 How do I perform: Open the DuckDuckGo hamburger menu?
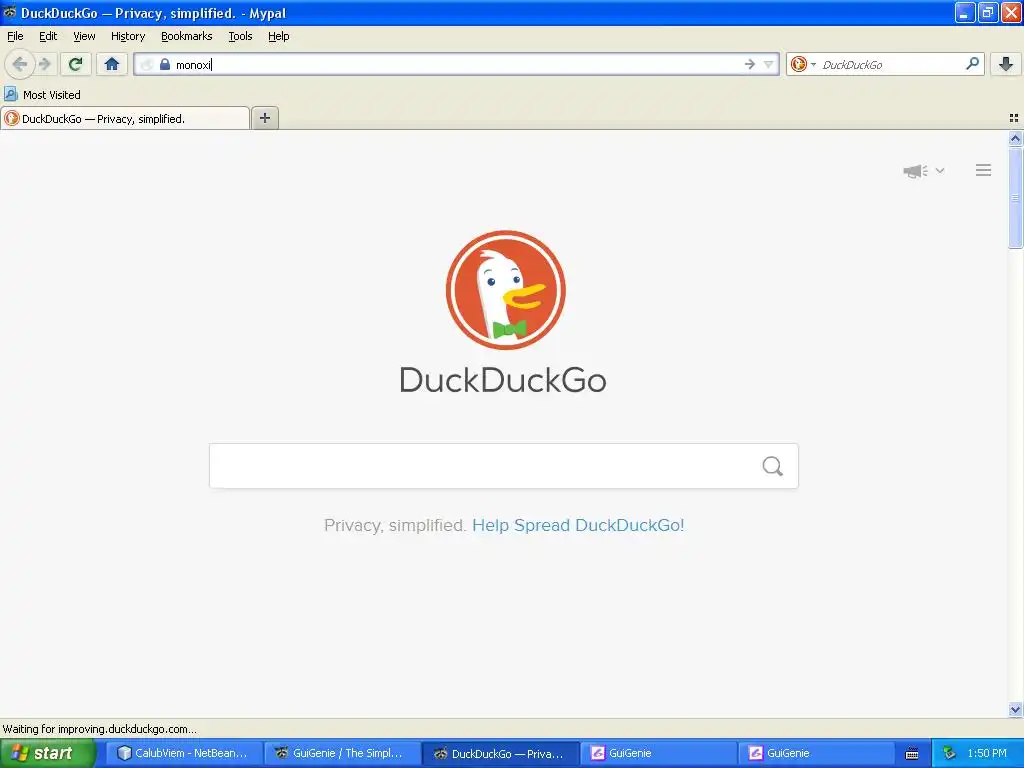tap(984, 170)
